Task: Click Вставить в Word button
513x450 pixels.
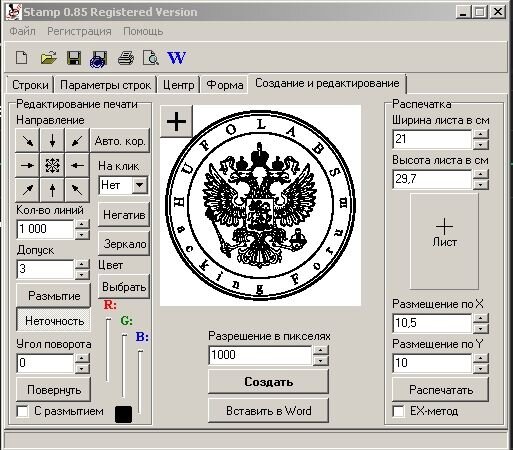Action: click(268, 410)
